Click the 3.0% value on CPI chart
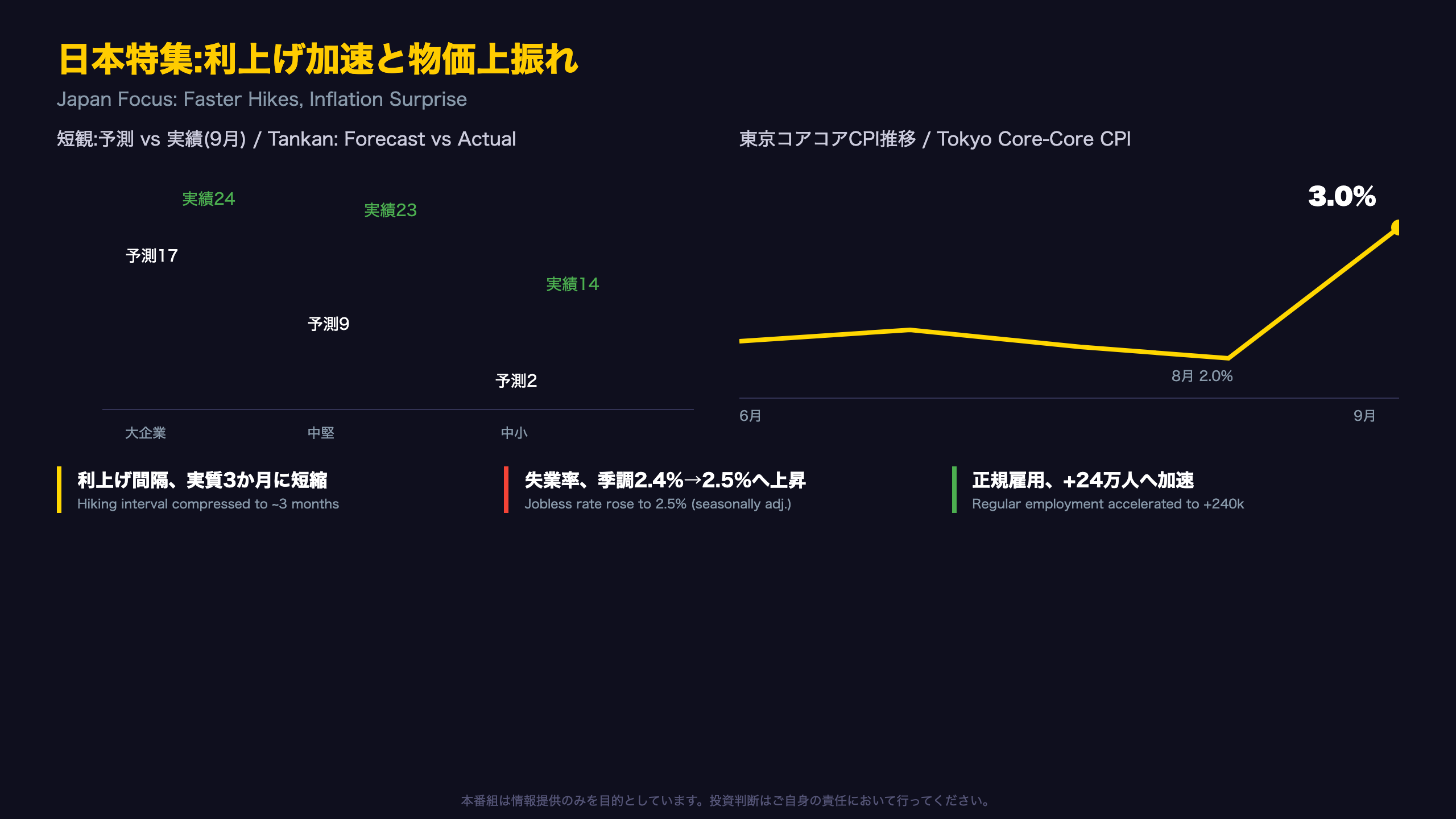Screen dimensions: 1456x819 tap(1342, 197)
